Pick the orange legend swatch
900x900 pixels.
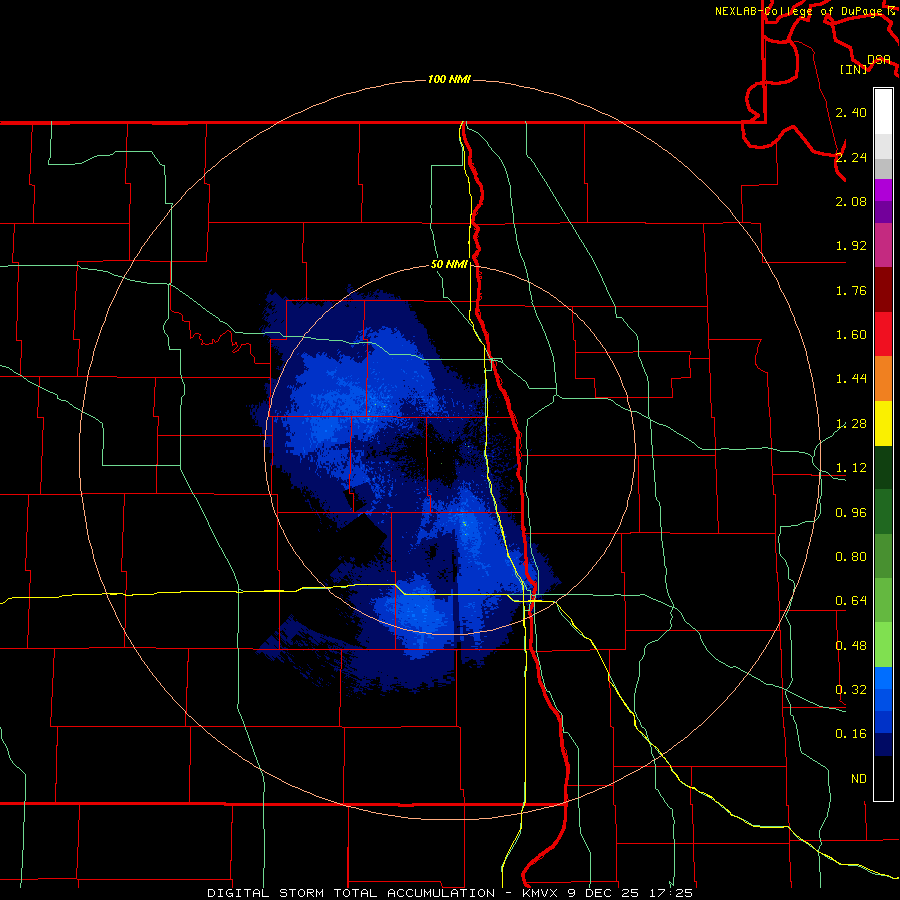click(x=883, y=379)
